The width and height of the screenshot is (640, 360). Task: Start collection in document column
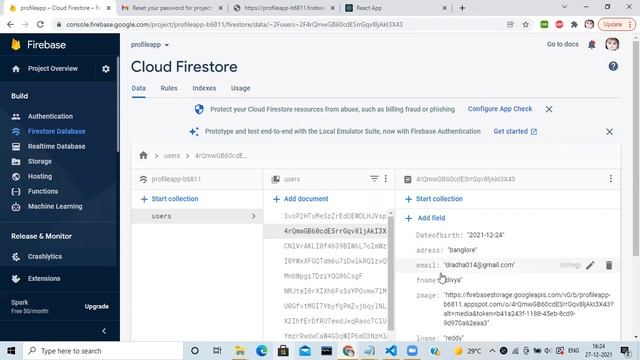point(433,199)
